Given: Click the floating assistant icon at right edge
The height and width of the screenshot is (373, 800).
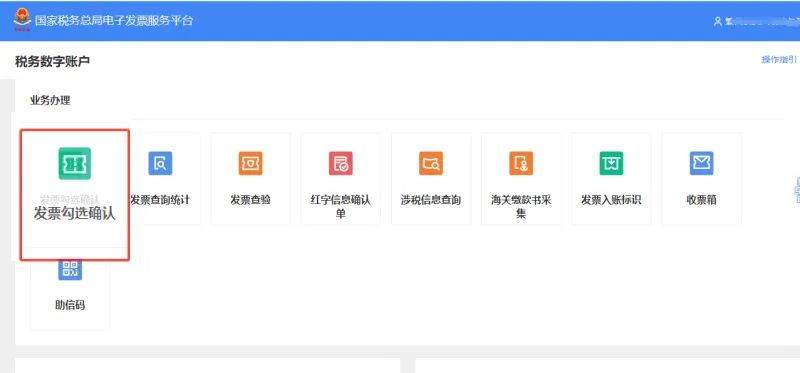Looking at the screenshot, I should pyautogui.click(x=796, y=190).
